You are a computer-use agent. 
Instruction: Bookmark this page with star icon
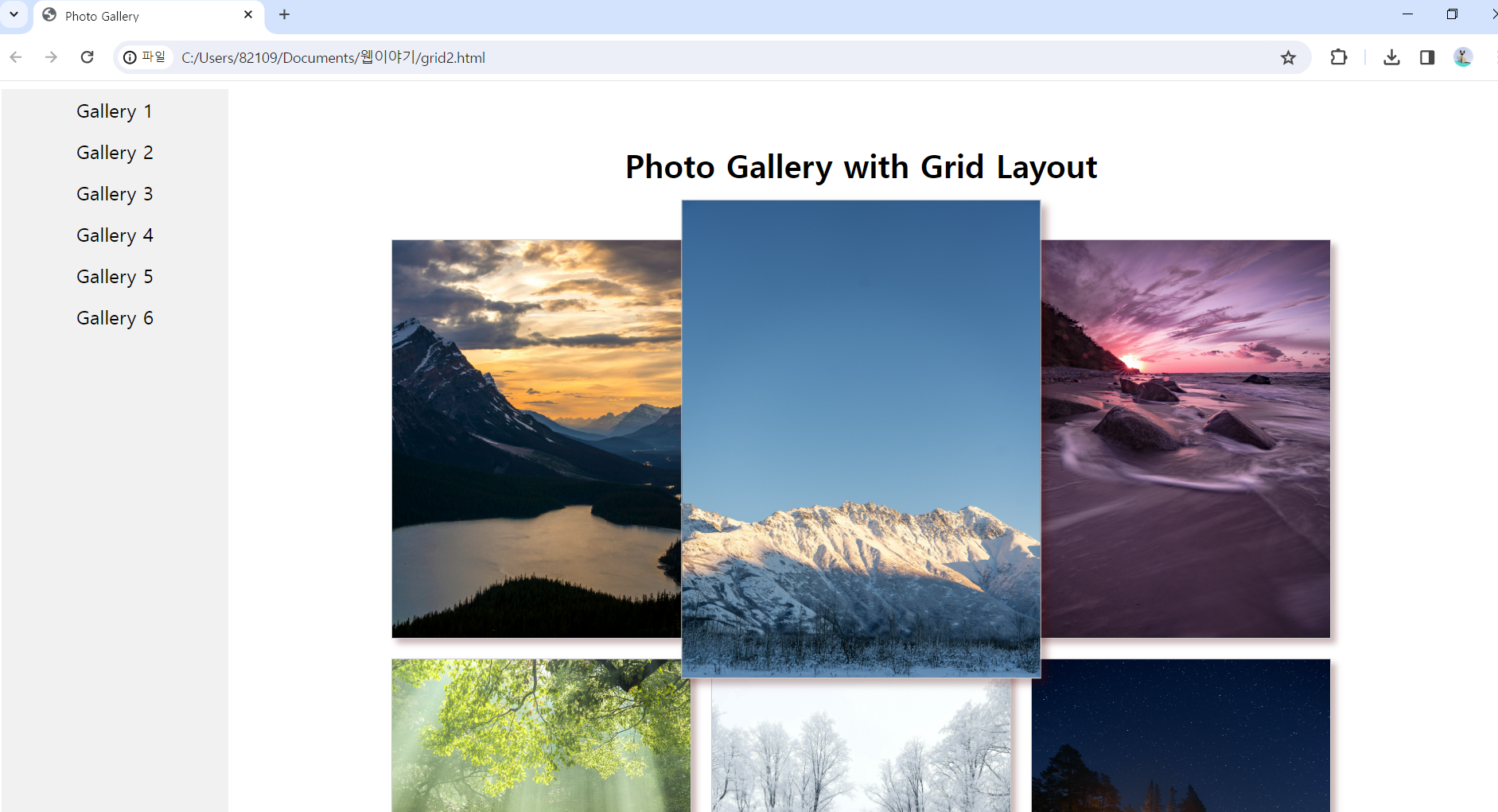point(1288,57)
